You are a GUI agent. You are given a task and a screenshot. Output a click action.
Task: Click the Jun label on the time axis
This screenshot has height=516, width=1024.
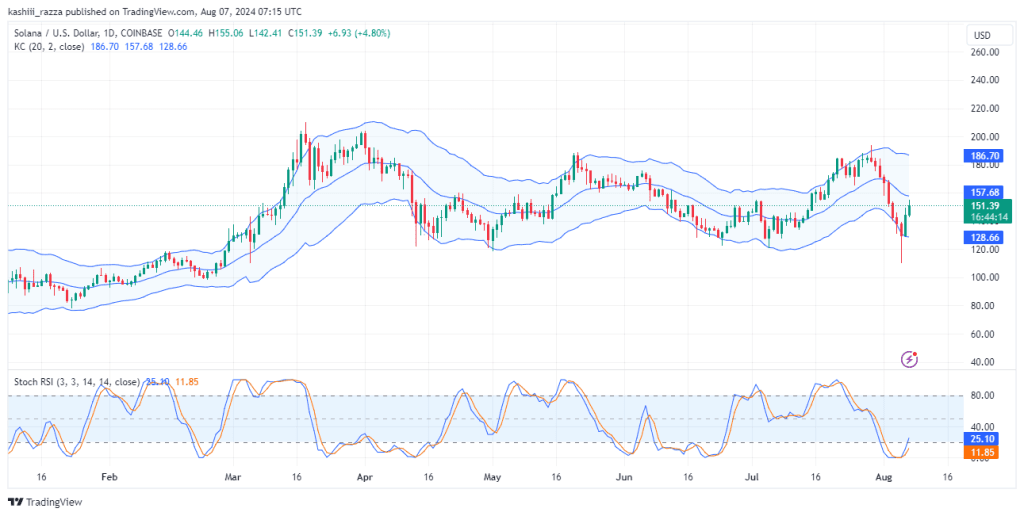625,478
